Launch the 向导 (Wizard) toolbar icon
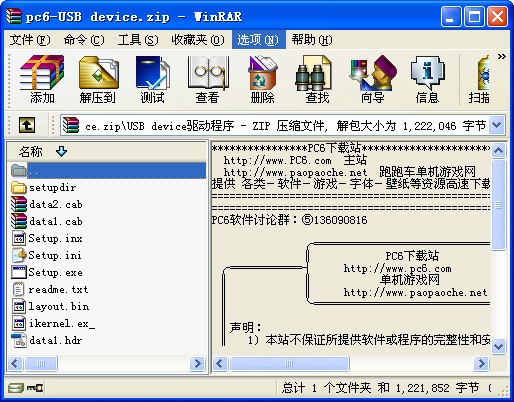514x402 pixels. point(372,80)
